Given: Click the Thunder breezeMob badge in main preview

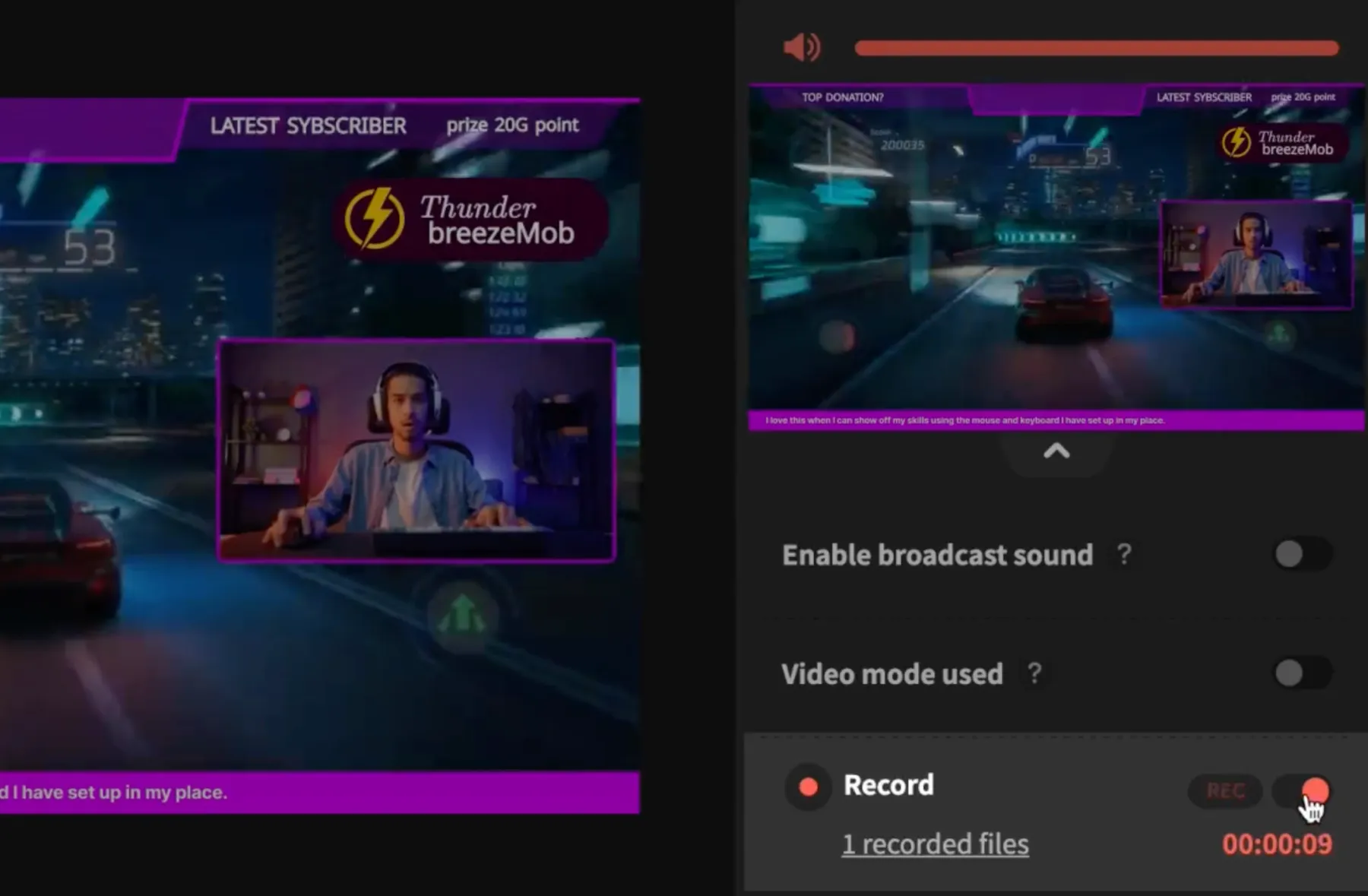Looking at the screenshot, I should tap(471, 220).
